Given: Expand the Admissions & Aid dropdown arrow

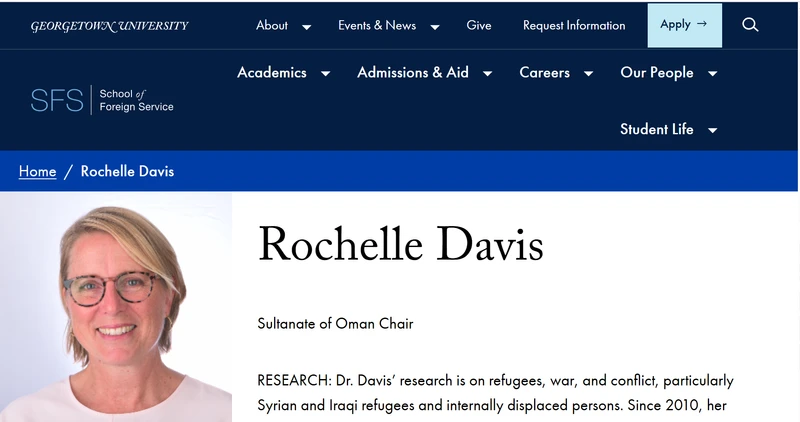Looking at the screenshot, I should tap(487, 74).
